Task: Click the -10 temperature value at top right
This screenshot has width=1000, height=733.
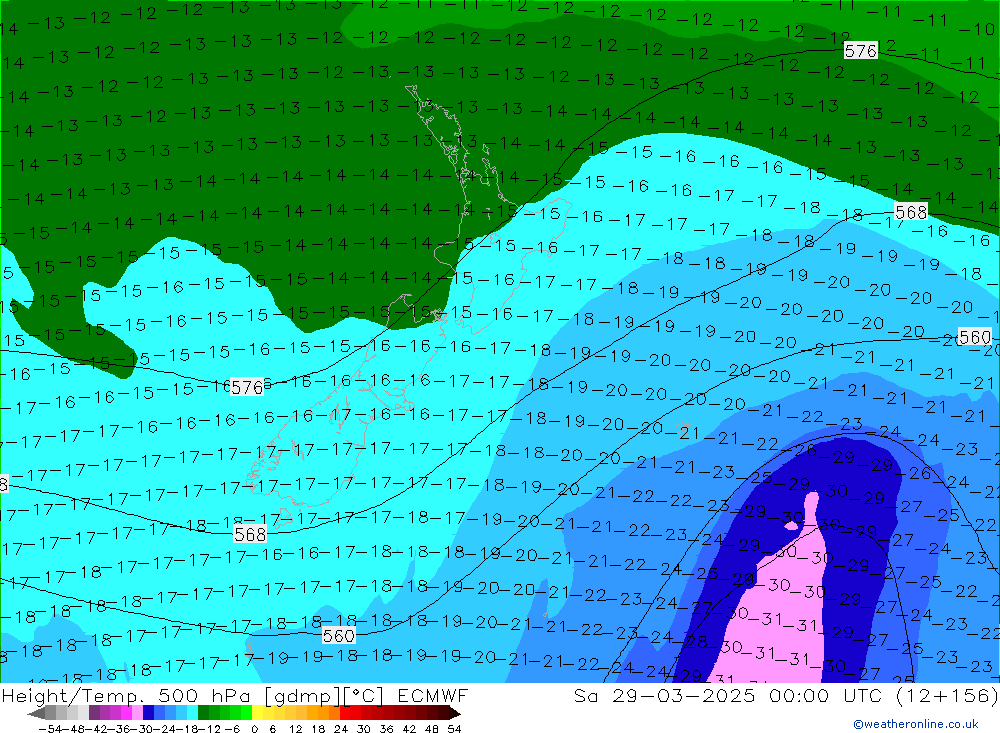Action: pos(976,29)
